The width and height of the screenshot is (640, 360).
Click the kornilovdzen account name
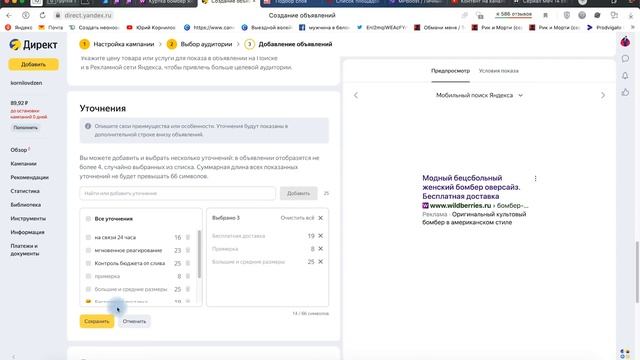coord(26,83)
